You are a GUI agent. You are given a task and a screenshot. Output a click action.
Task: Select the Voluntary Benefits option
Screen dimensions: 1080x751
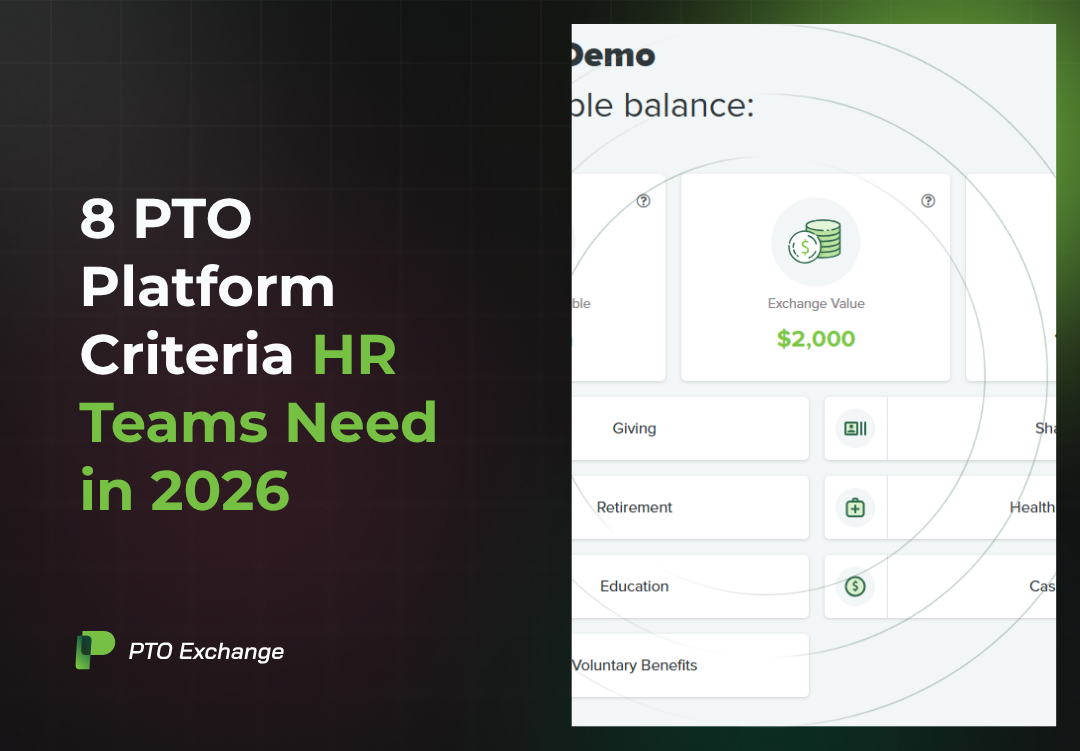[x=690, y=666]
